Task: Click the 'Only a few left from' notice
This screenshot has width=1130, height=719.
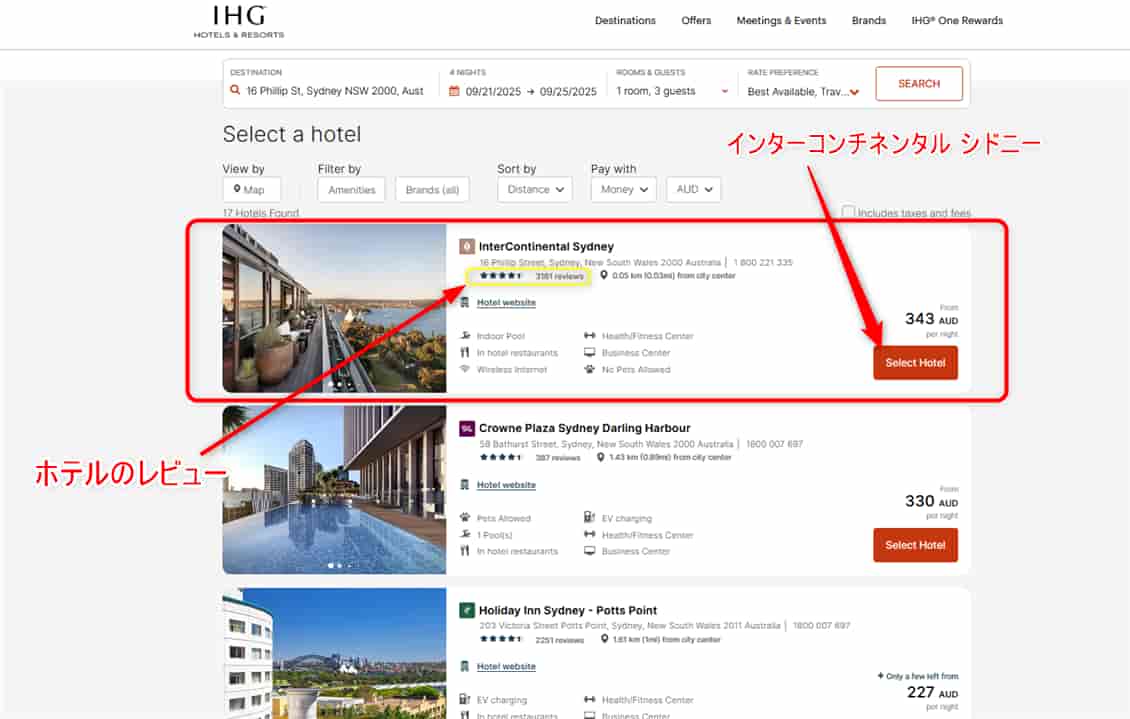Action: click(x=918, y=676)
